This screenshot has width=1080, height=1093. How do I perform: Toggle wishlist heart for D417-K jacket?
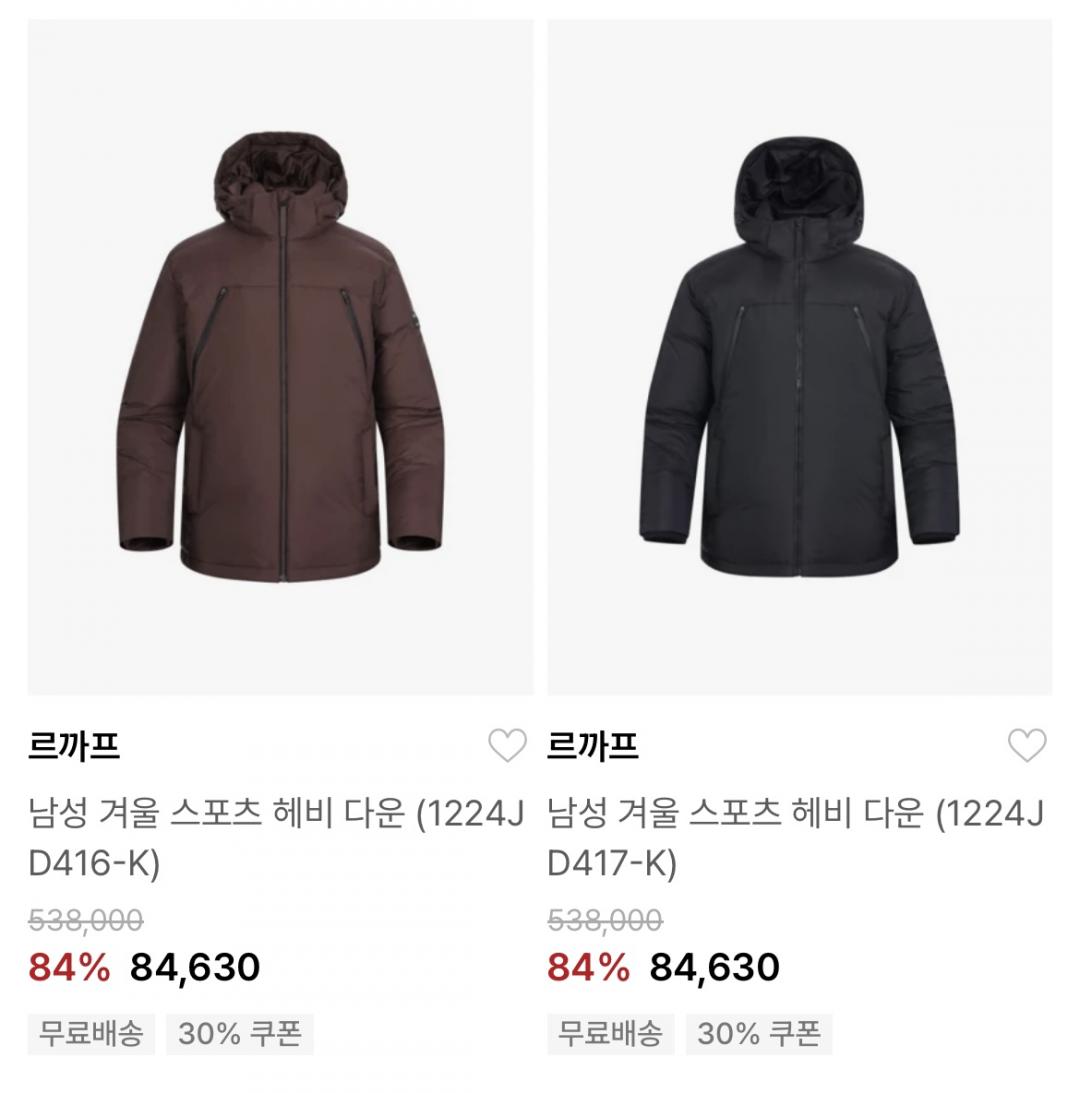1027,745
